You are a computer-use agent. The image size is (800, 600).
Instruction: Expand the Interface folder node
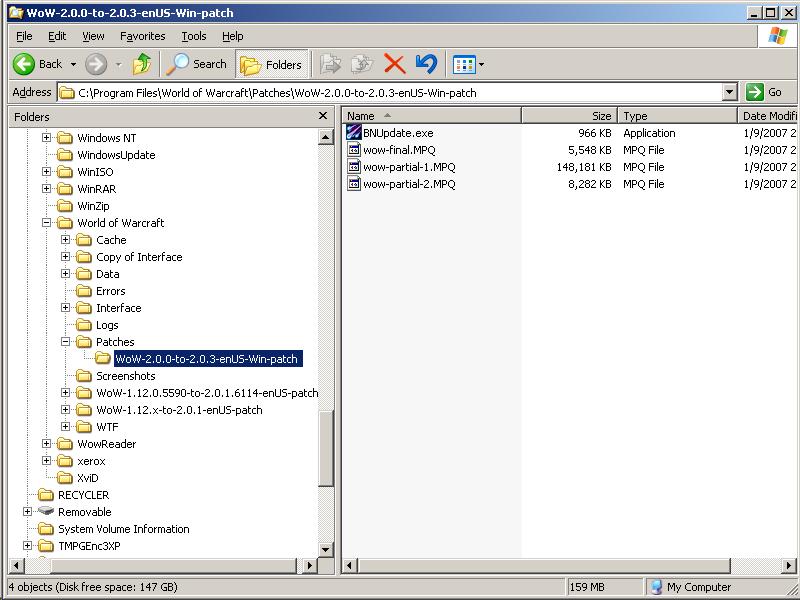point(65,308)
